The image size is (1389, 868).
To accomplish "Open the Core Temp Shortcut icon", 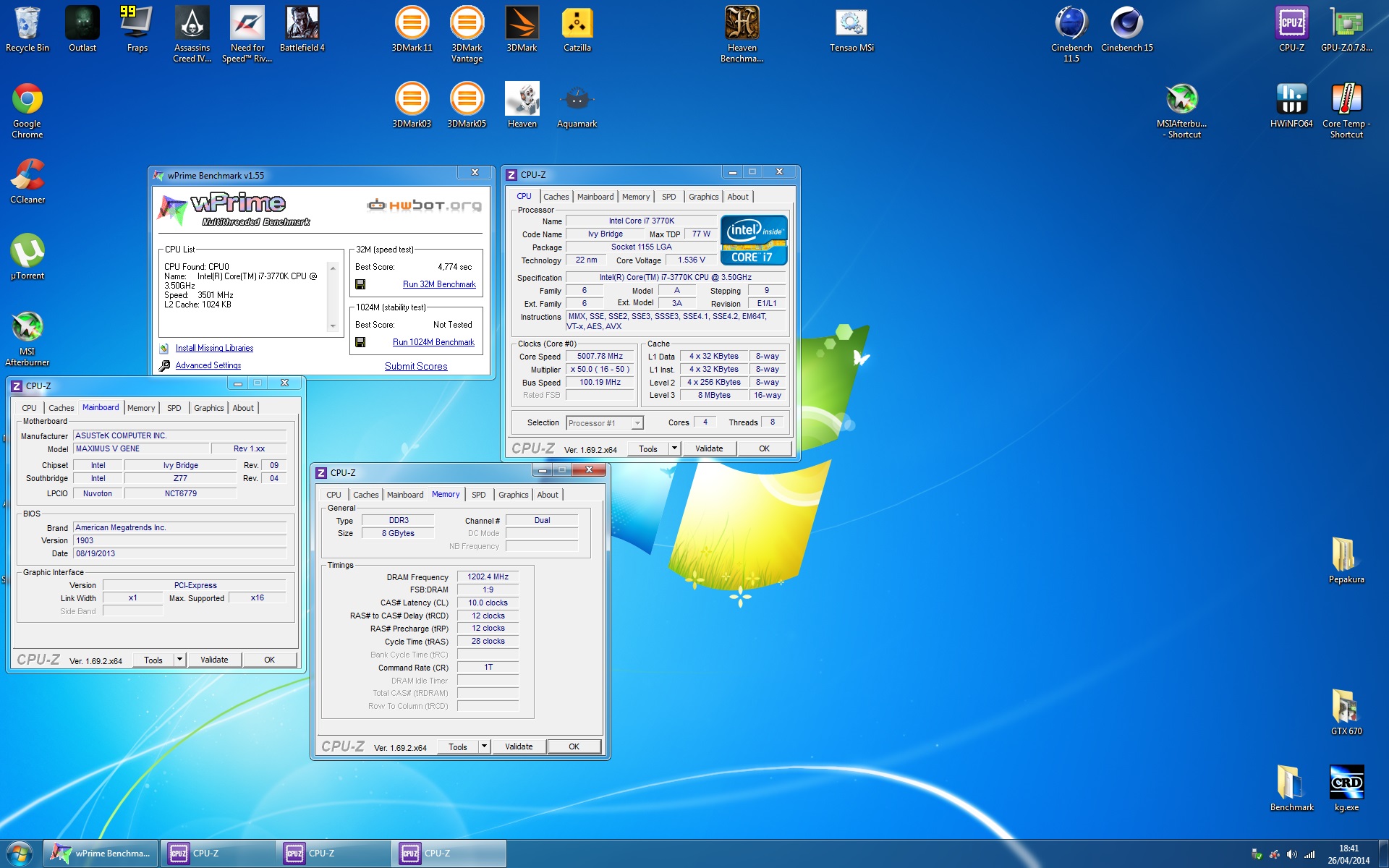I will point(1347,111).
